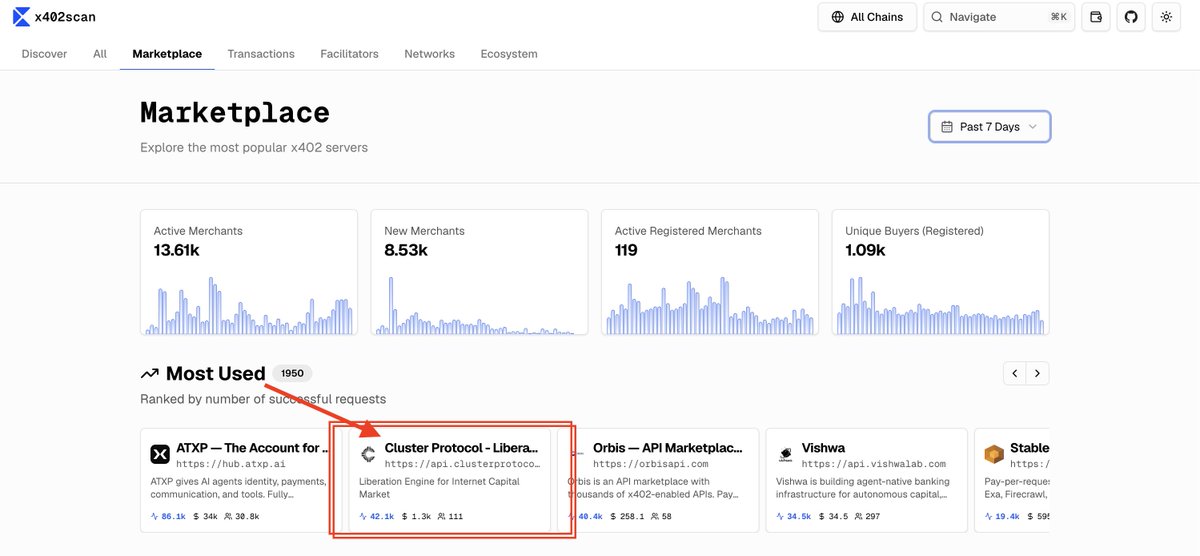Click the 34.5k requests stat on Vishwa
1200x556 pixels.
(x=793, y=517)
